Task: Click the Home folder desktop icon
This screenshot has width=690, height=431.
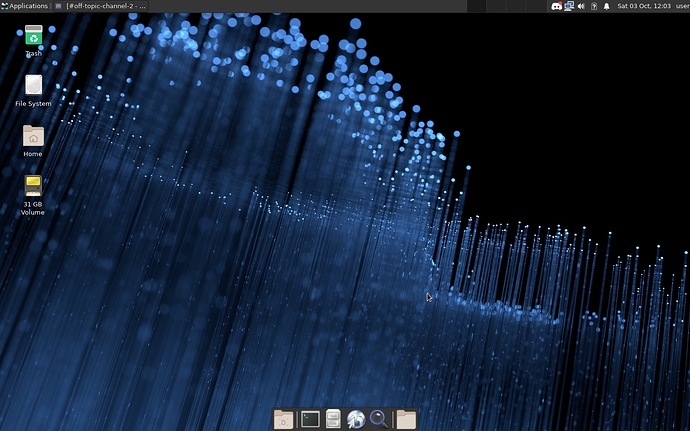Action: (x=33, y=137)
